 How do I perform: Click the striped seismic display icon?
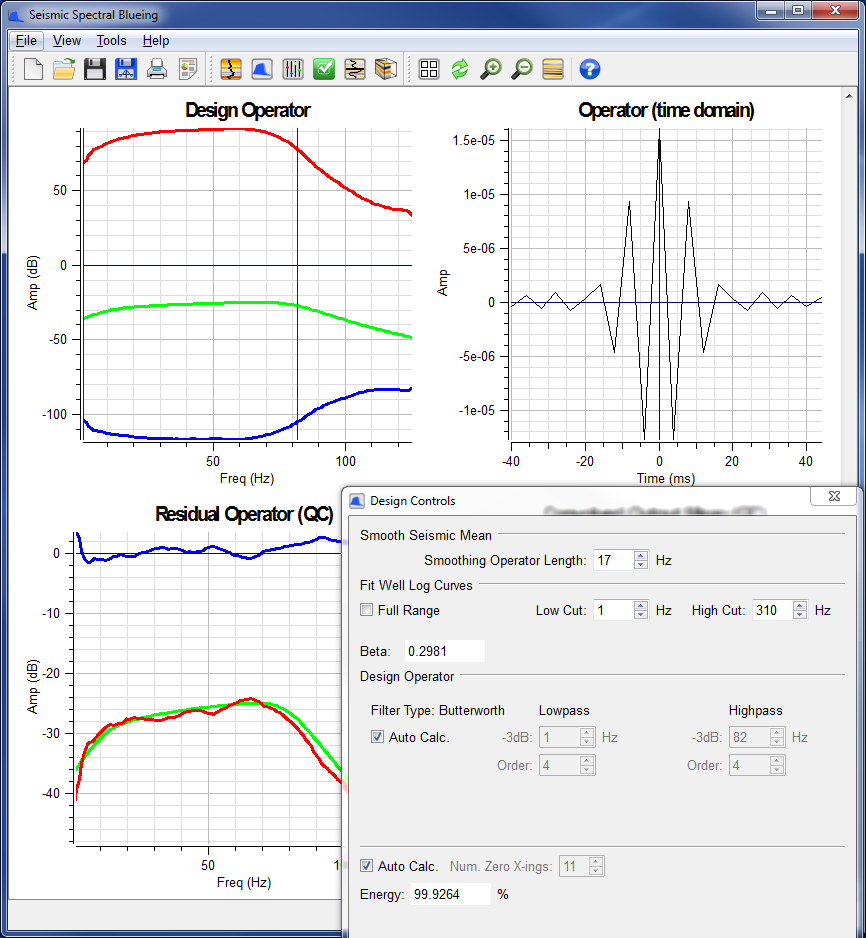pyautogui.click(x=553, y=69)
